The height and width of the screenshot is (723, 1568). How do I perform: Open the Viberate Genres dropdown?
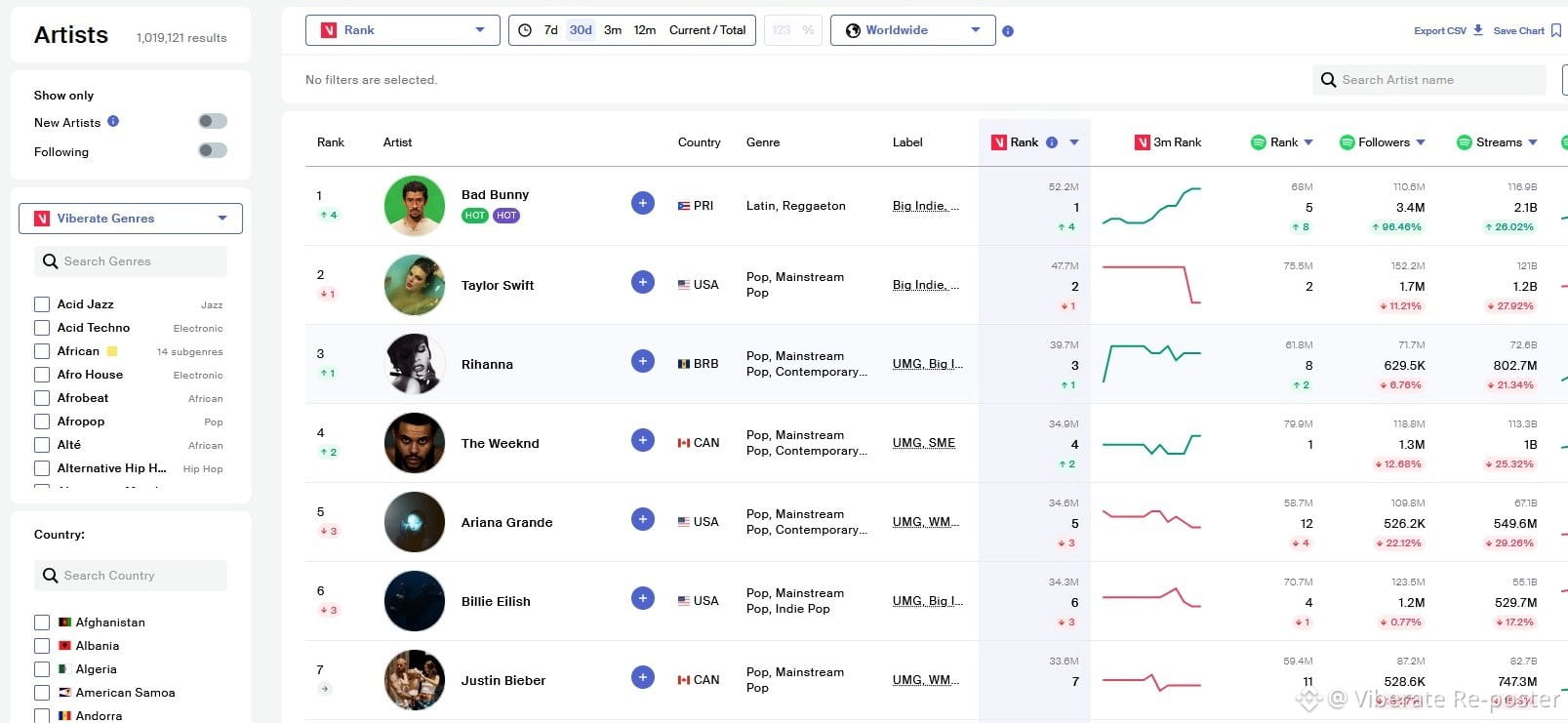[131, 219]
